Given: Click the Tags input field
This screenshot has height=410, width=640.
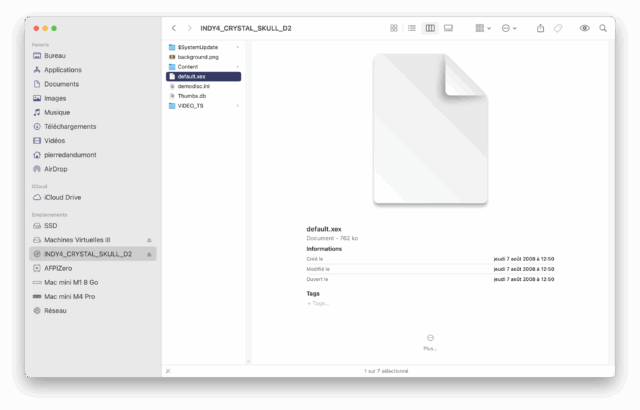Looking at the screenshot, I should click(x=318, y=304).
